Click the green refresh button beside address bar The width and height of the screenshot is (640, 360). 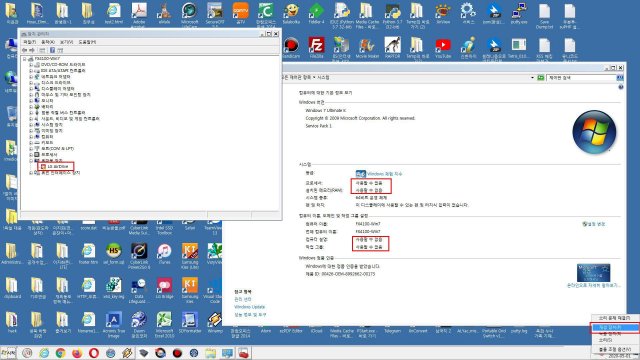541,78
